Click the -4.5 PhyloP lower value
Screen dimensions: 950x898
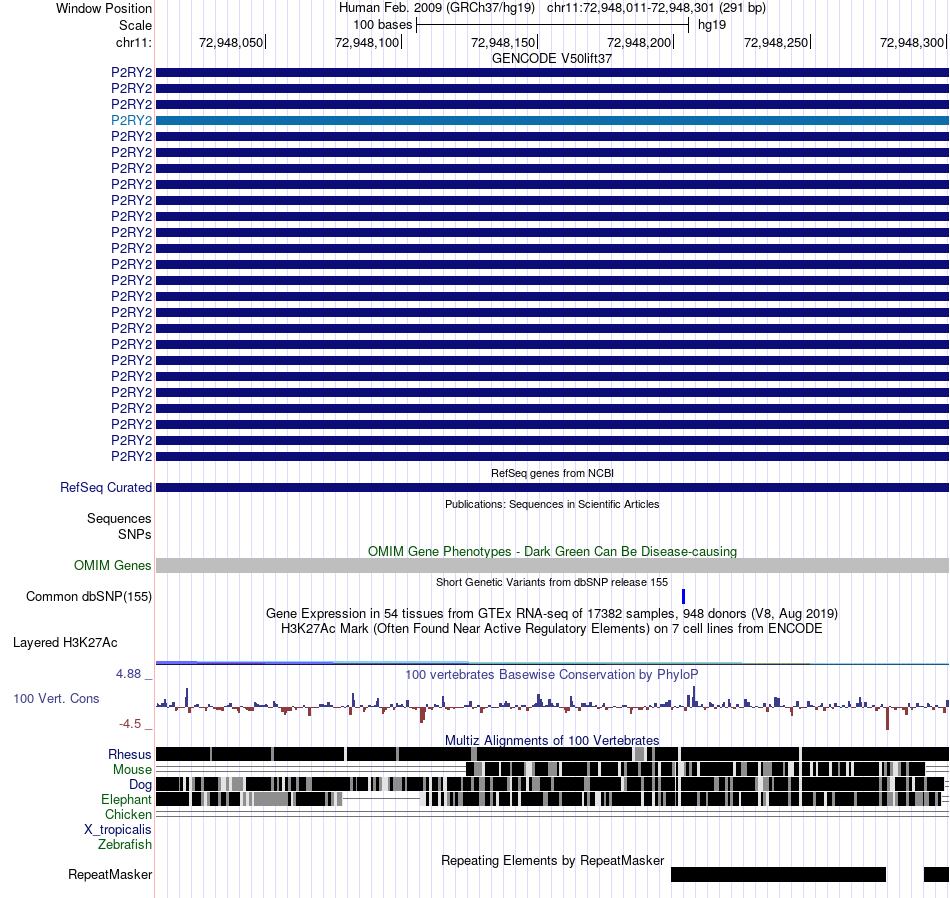(130, 724)
